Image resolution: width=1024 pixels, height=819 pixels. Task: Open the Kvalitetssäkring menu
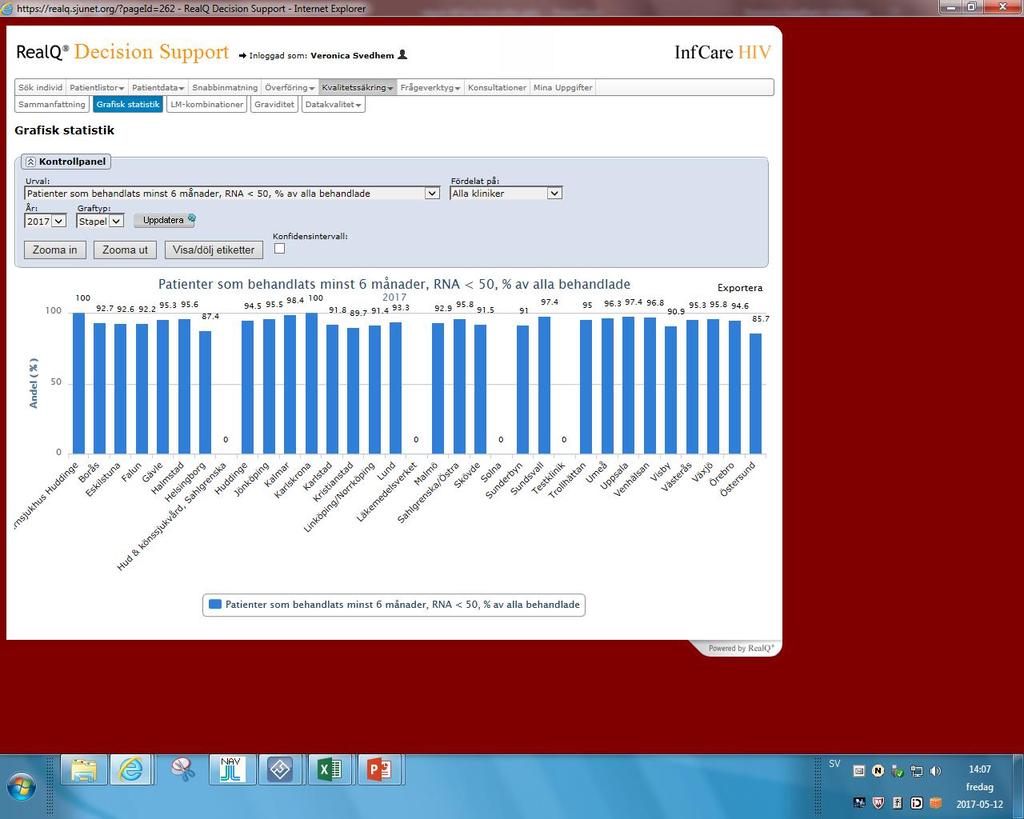tap(357, 88)
